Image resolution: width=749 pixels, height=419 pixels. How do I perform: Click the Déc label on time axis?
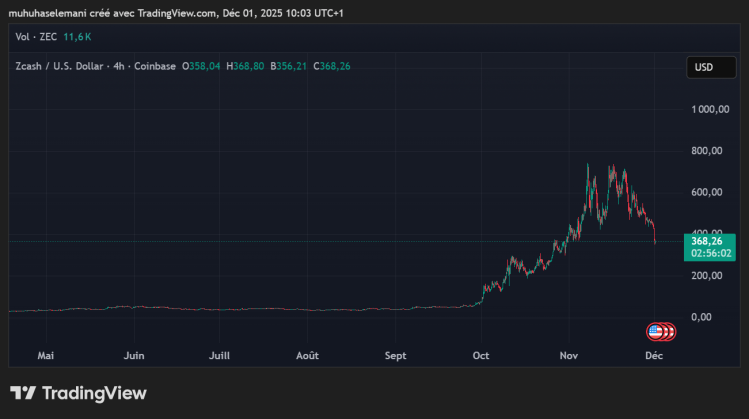(654, 356)
